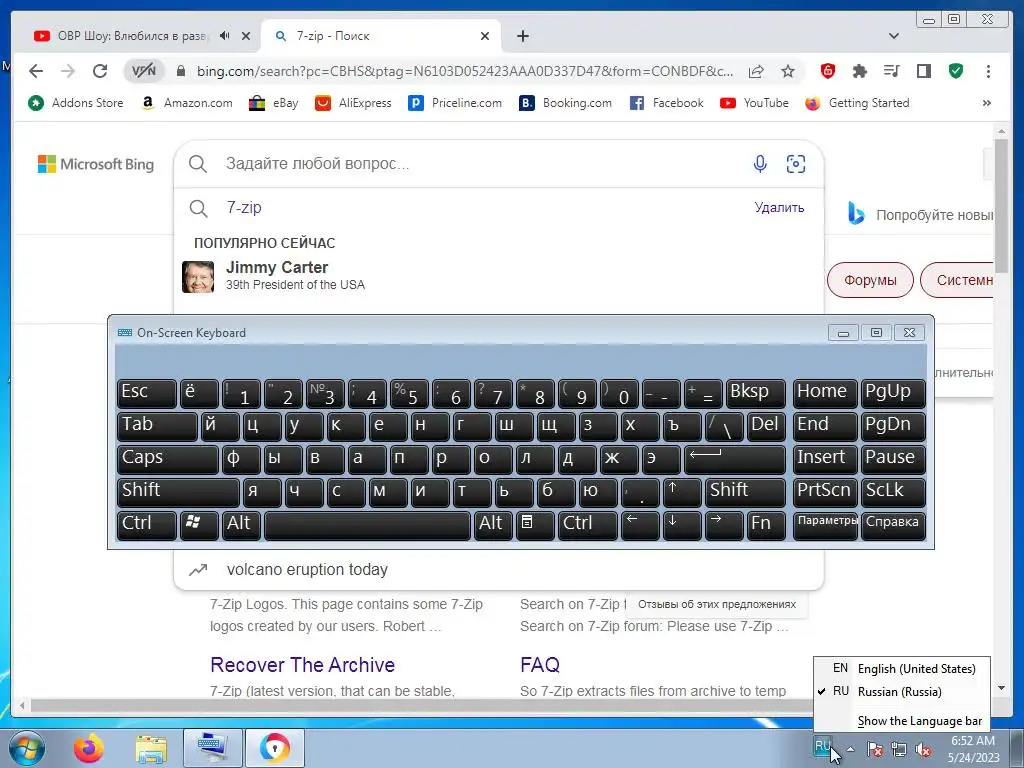Open the Recover The Archive link

click(302, 665)
